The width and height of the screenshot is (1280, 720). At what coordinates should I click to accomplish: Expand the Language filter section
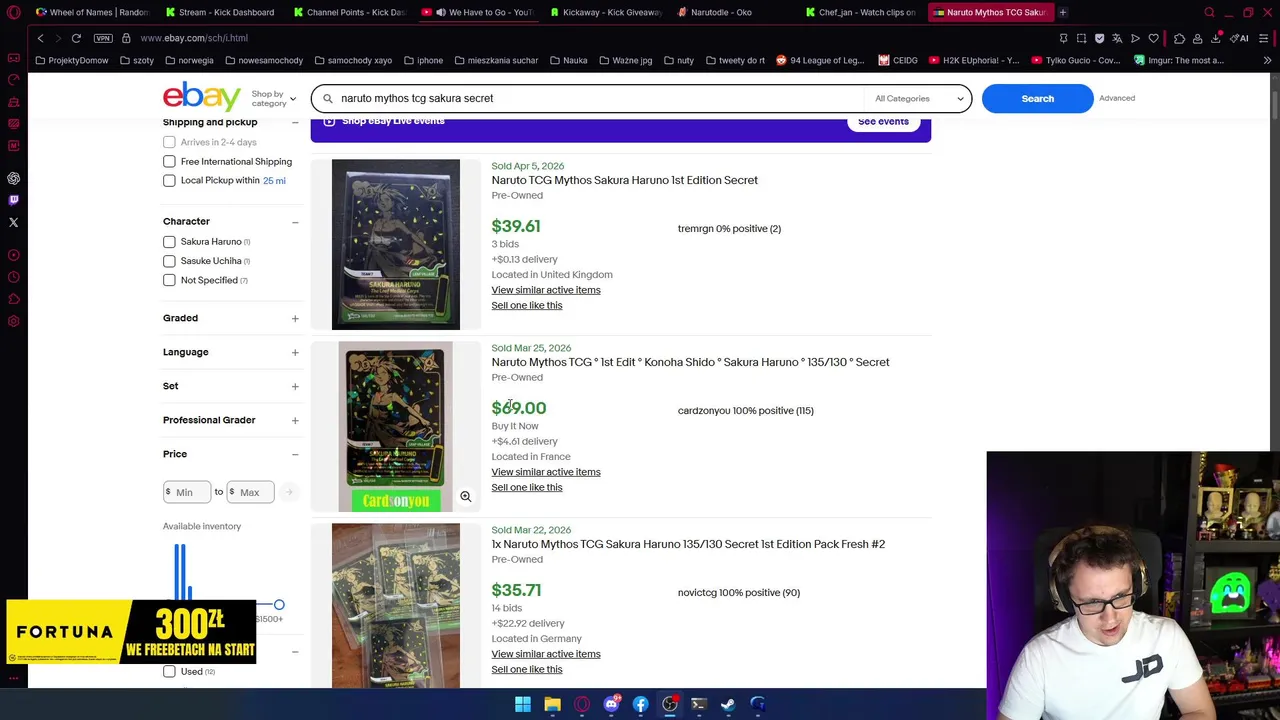click(x=295, y=352)
